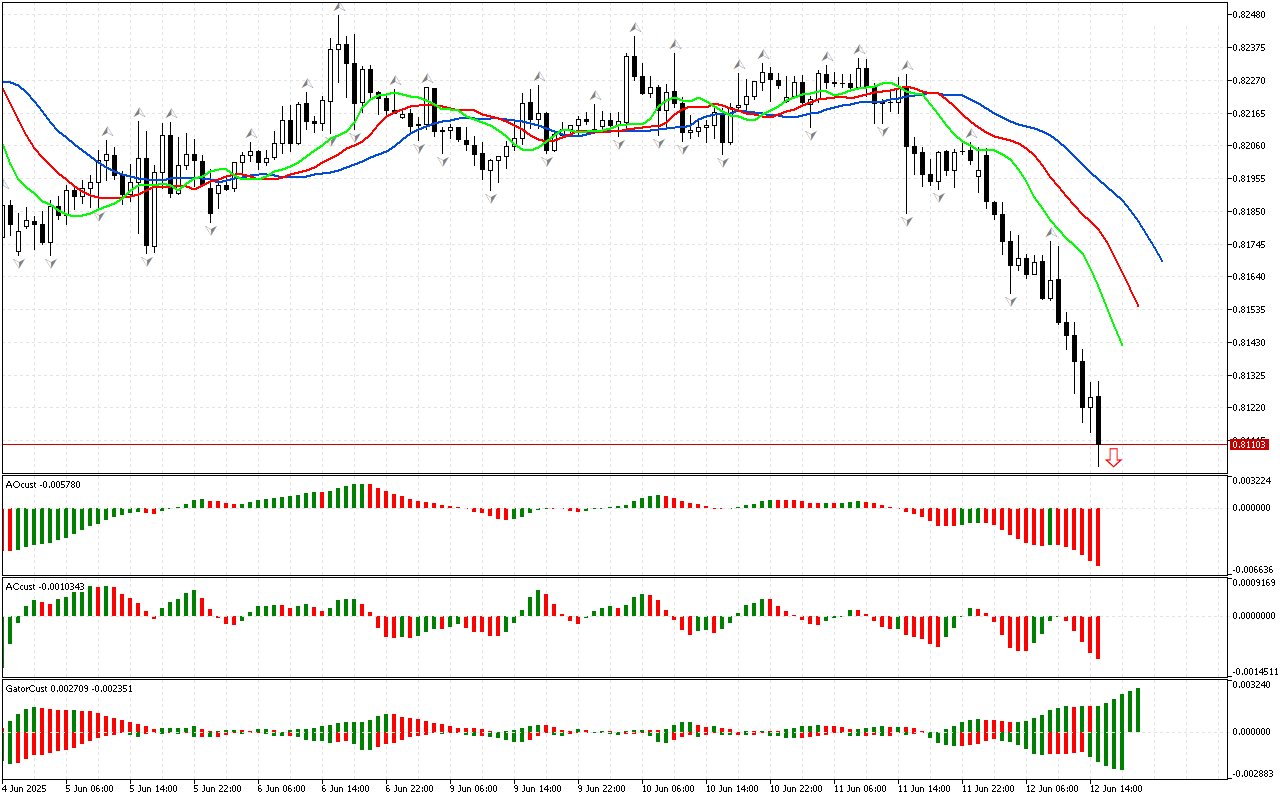Click the 0.82480 price scale label
This screenshot has height=800, width=1280.
(1249, 15)
